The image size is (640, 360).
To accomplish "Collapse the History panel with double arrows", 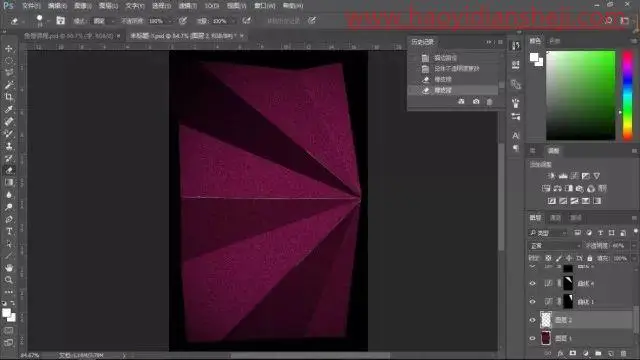I will click(x=489, y=42).
